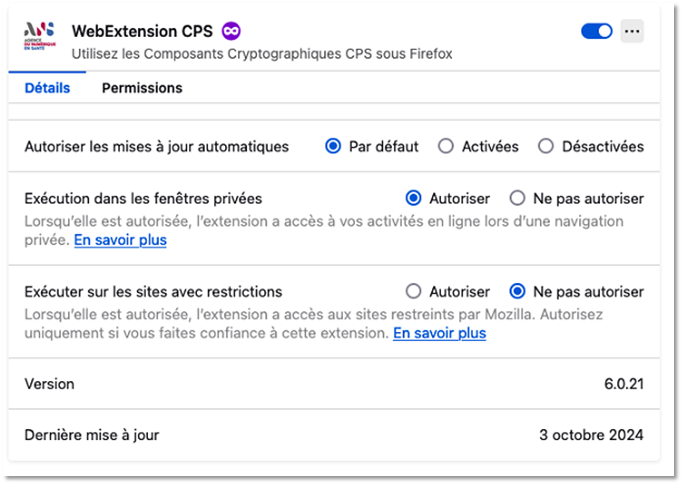Choose Autoriser for restricted sites
The height and width of the screenshot is (485, 683).
click(414, 292)
